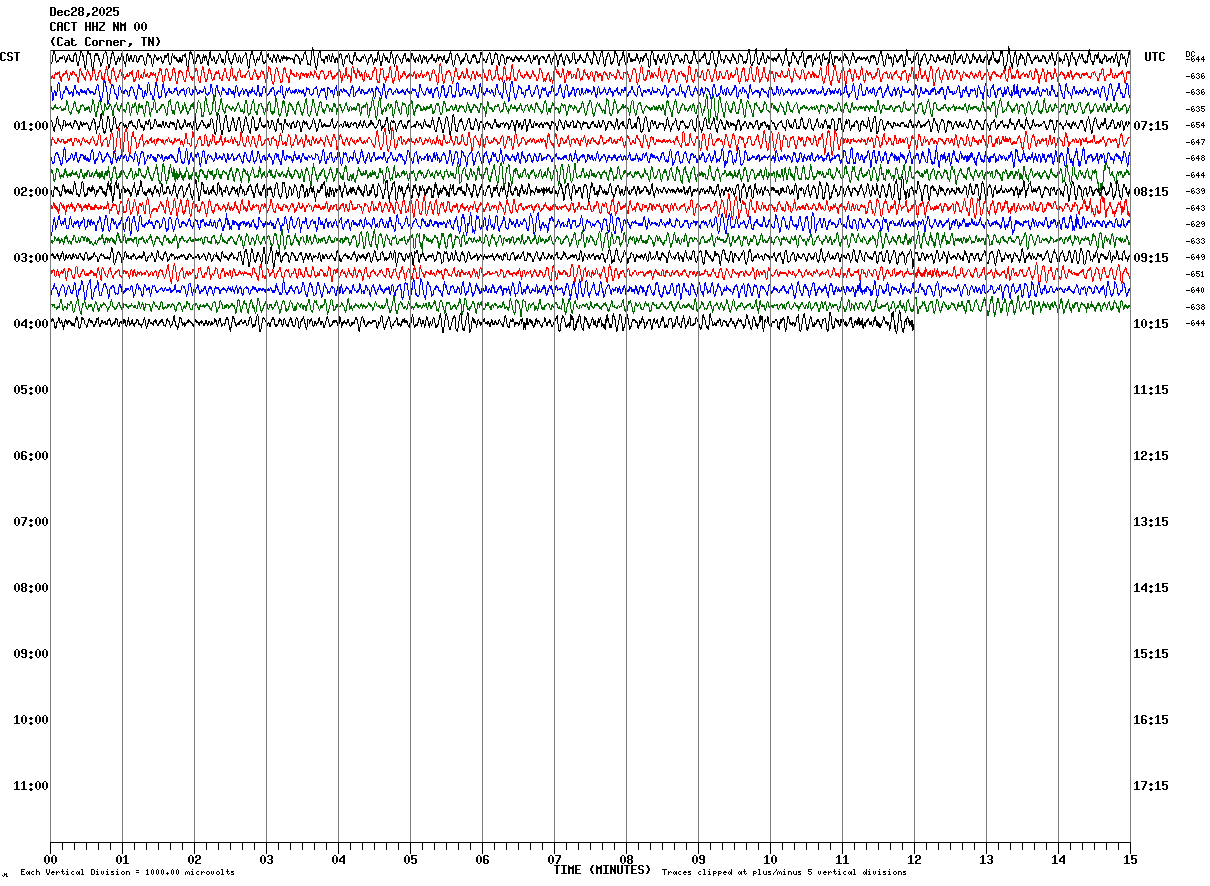Click the DC offset value '-649'
The width and height of the screenshot is (1210, 886).
pos(1195,257)
